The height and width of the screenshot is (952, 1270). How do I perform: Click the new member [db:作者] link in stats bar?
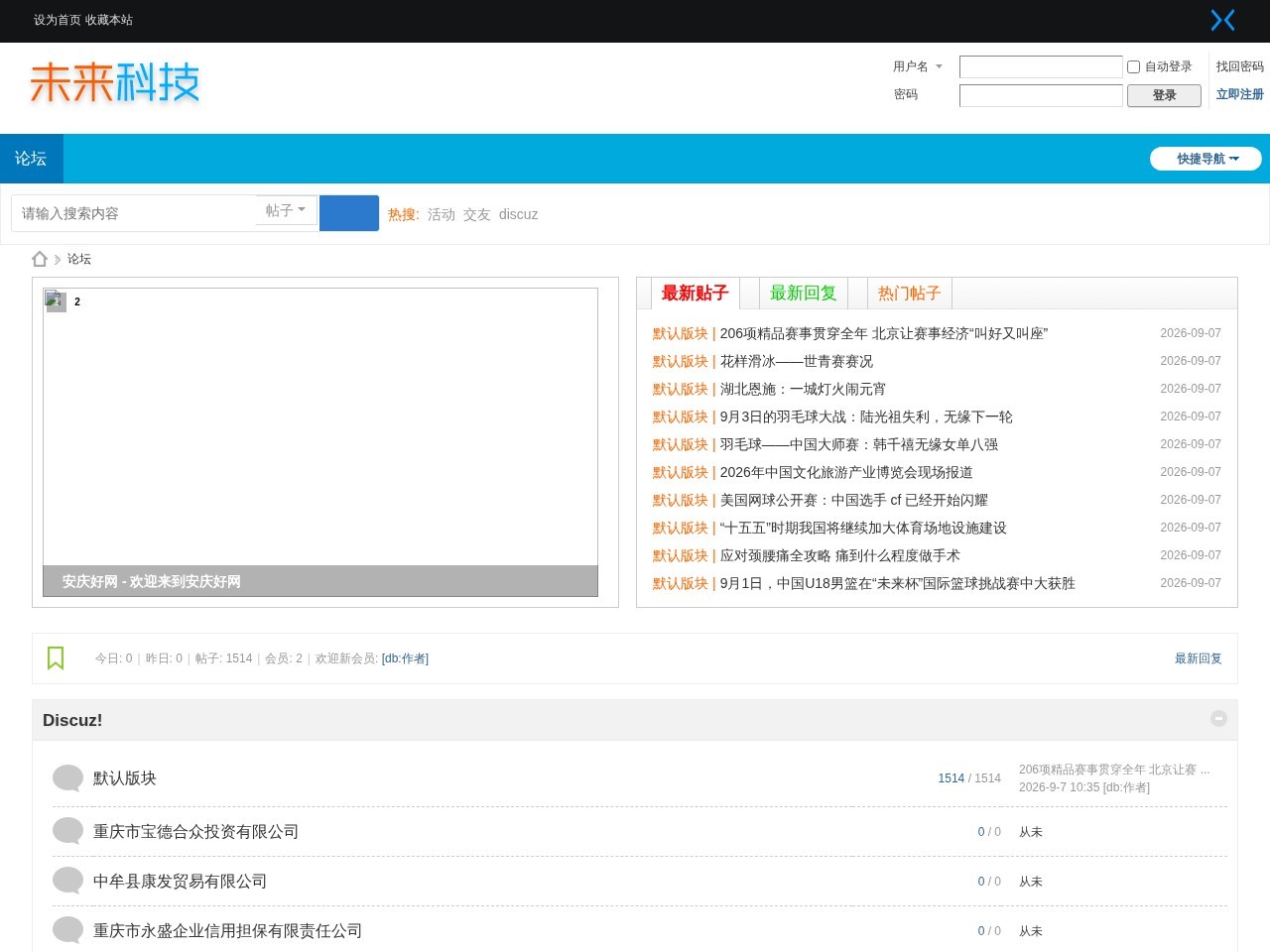[405, 658]
